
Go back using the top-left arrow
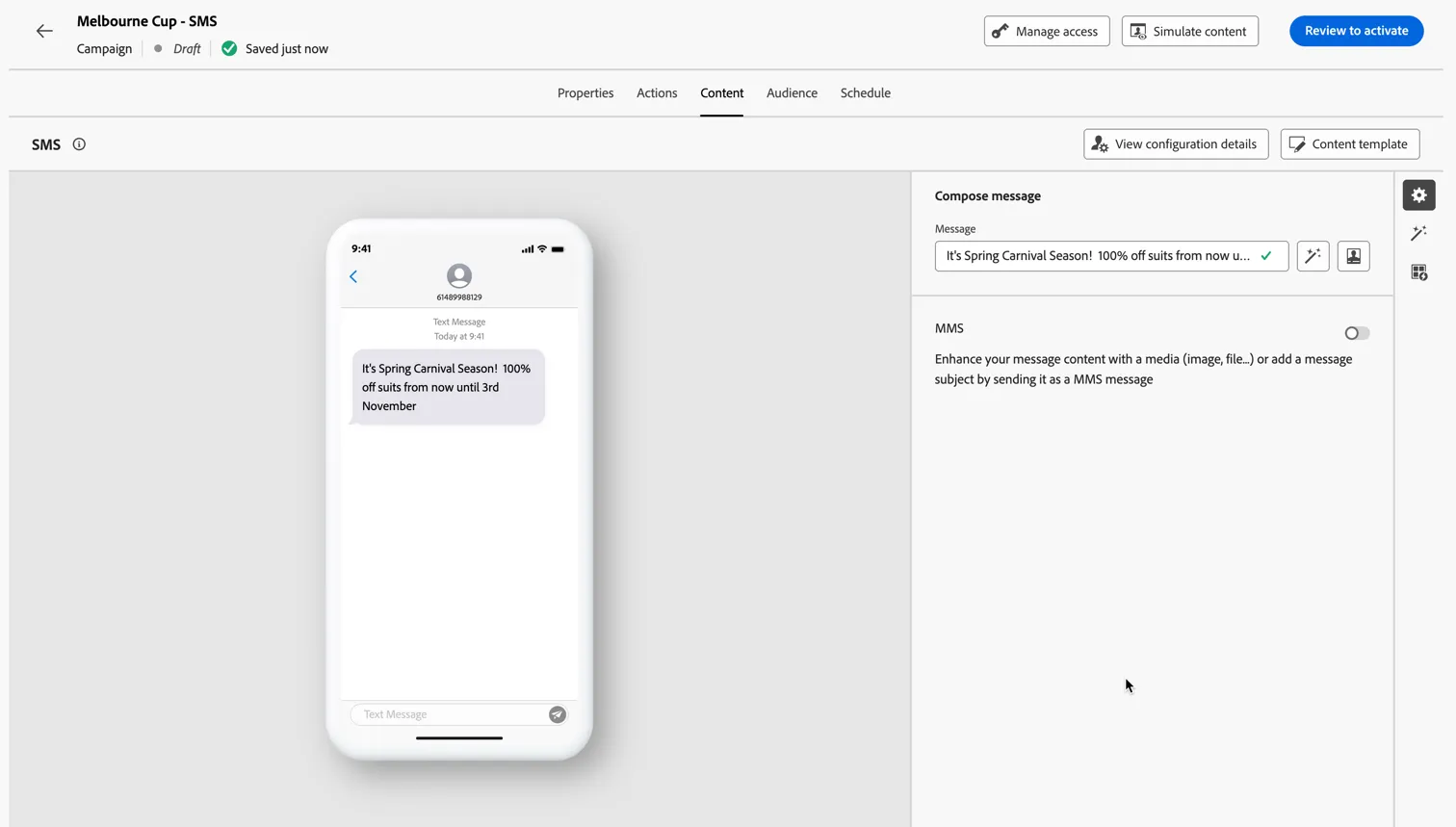click(x=44, y=31)
